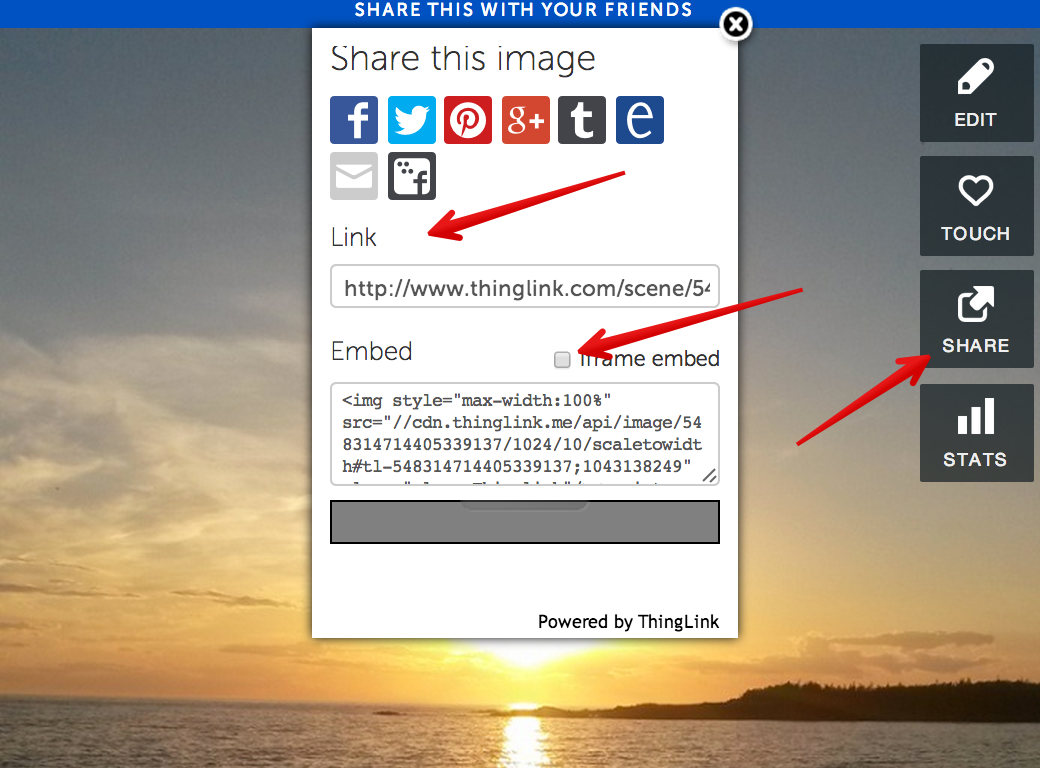Share image on Pinterest
Screen dimensions: 1040x768
point(468,120)
